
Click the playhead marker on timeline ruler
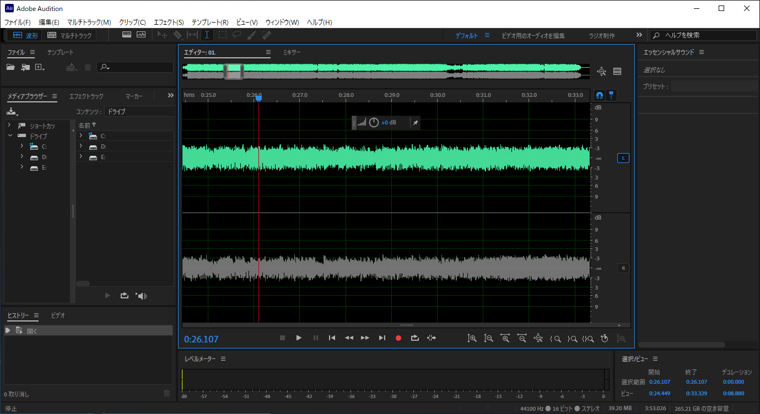tap(259, 97)
